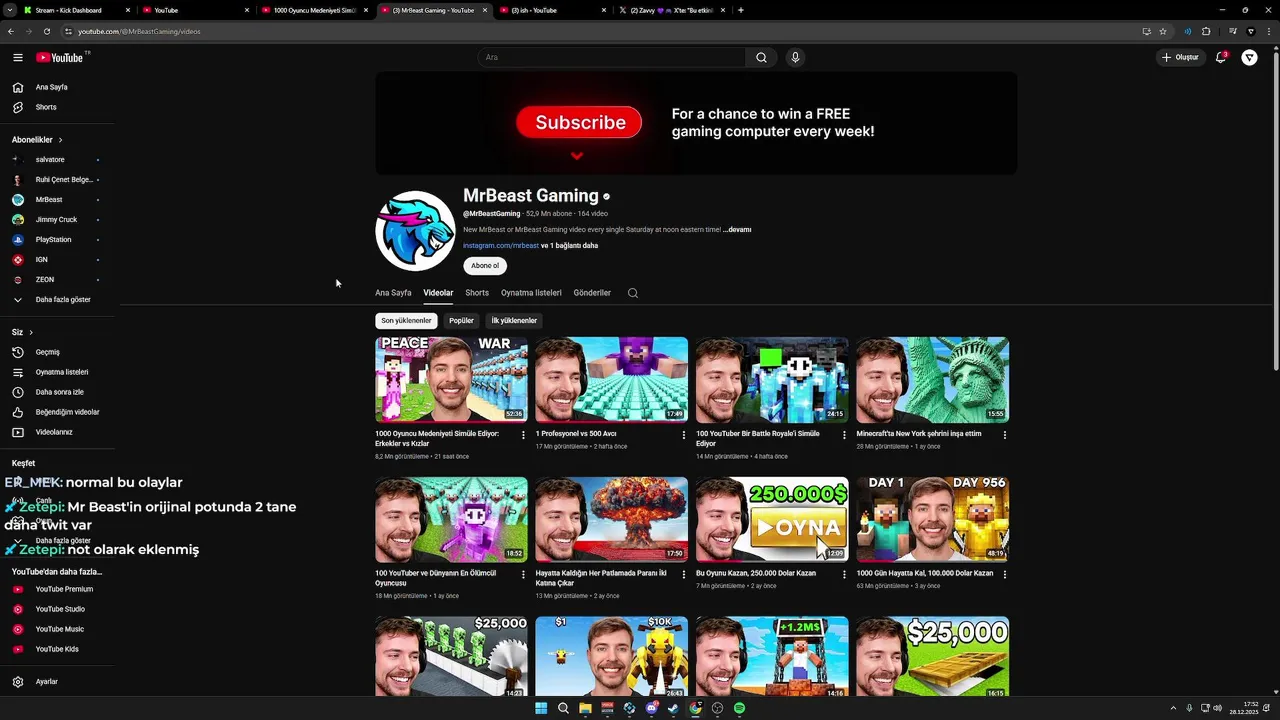1280x720 pixels.
Task: Switch to 1000 Oyuncu Medeniyeti browser tab
Action: point(315,10)
